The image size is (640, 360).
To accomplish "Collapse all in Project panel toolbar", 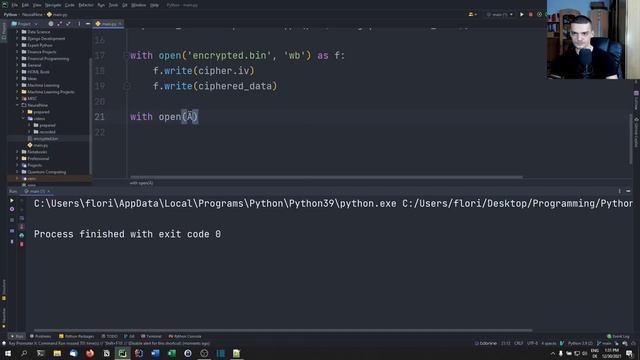I will (x=68, y=24).
